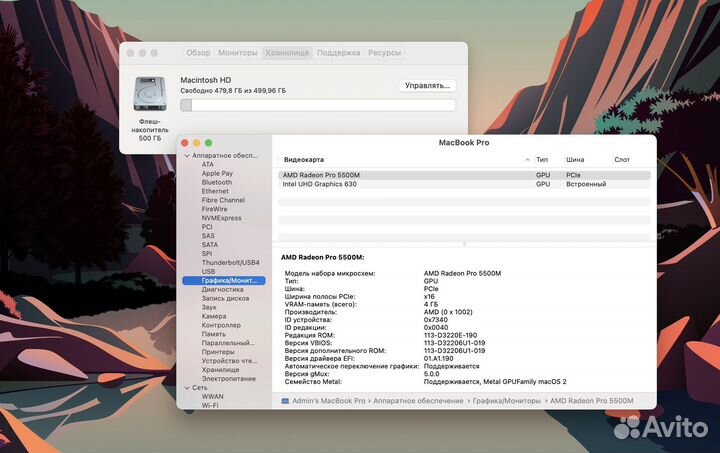Sort by the Тип column header
Screen dimensions: 720x453
click(542, 160)
